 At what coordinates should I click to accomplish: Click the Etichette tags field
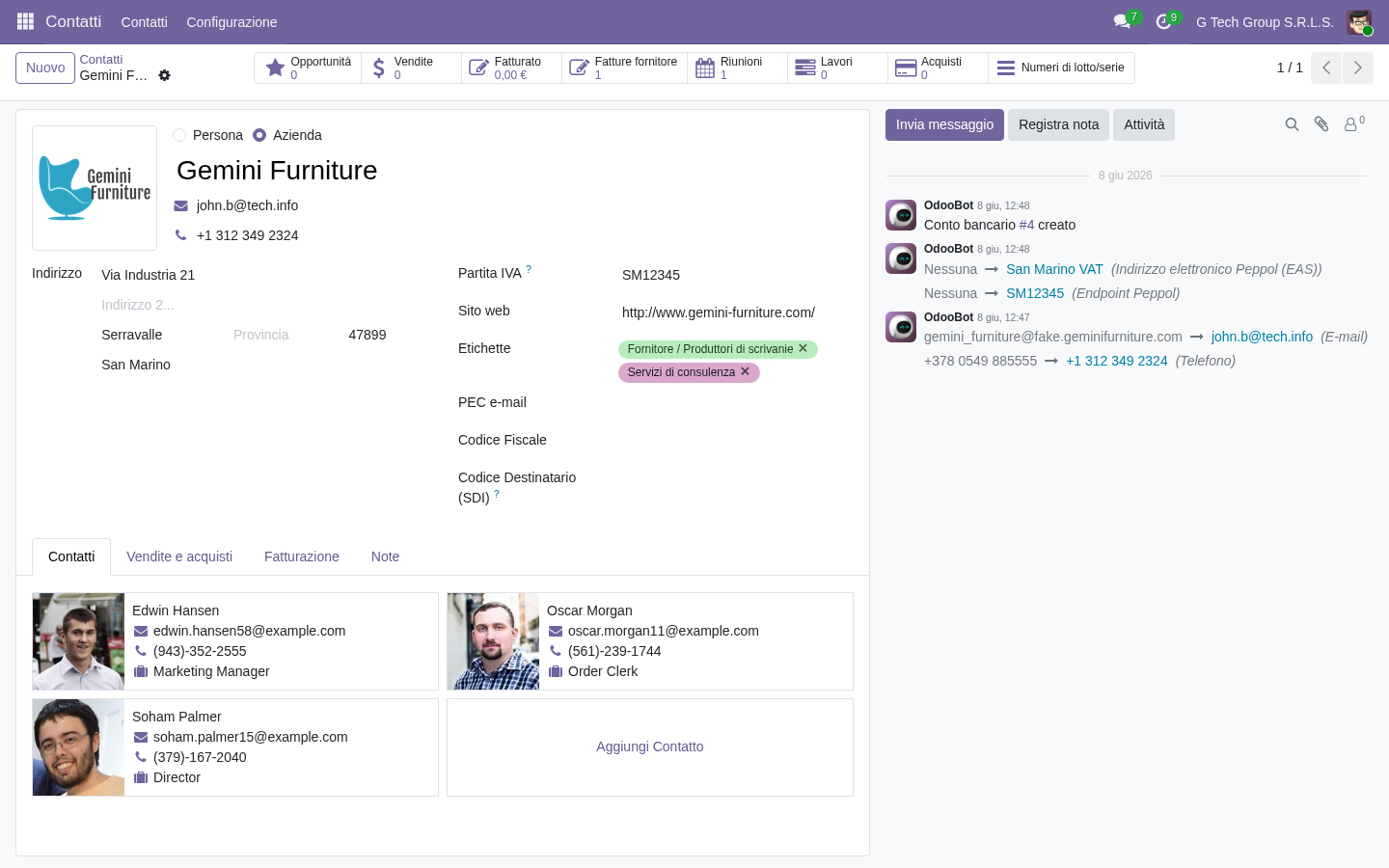(x=736, y=361)
